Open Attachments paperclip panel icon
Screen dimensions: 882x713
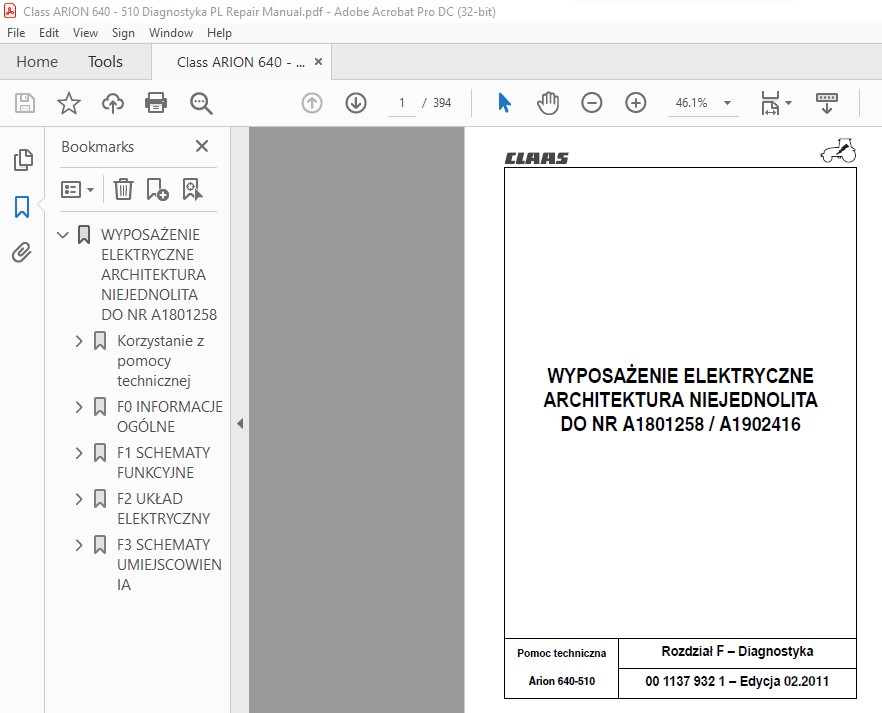point(22,252)
